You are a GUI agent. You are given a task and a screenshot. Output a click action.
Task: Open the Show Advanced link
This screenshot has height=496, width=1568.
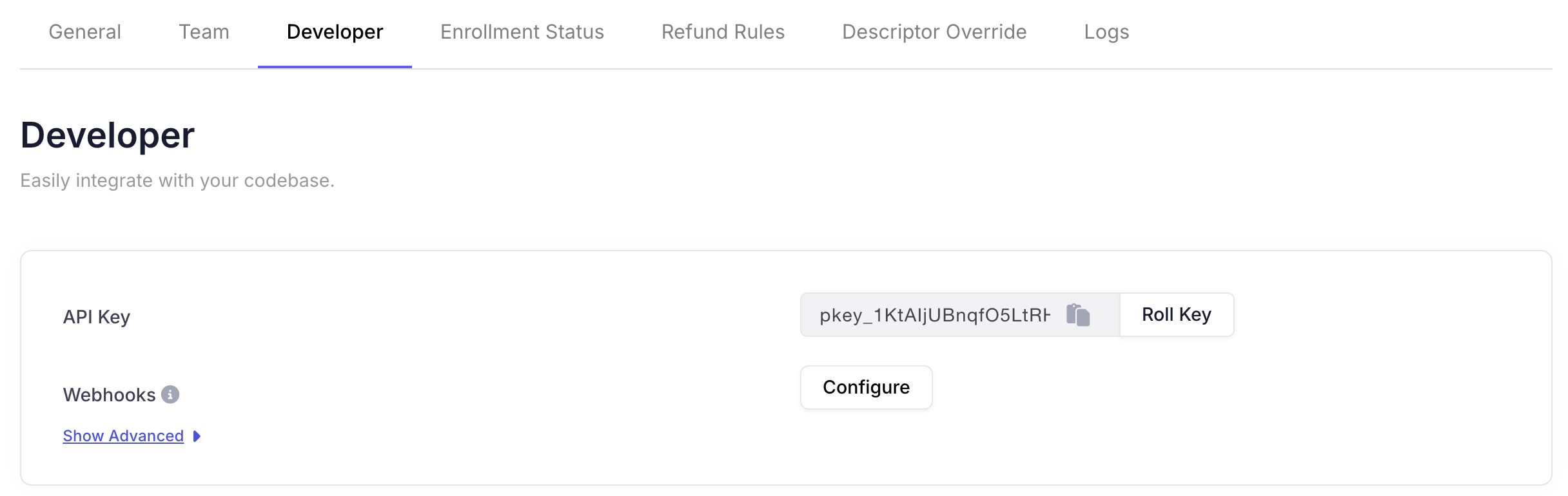tap(123, 436)
